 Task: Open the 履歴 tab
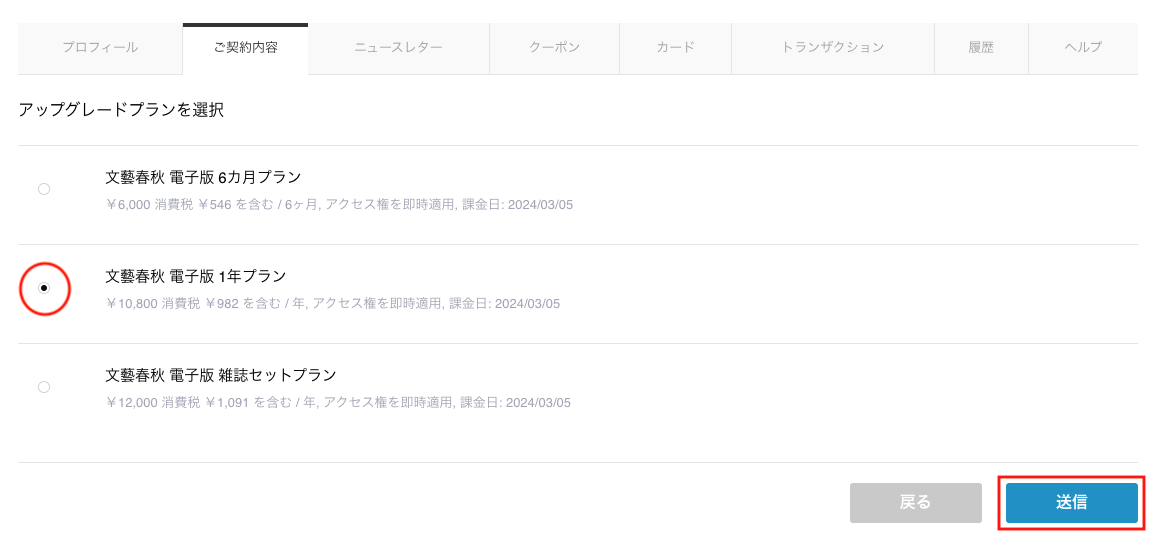pyautogui.click(x=981, y=48)
